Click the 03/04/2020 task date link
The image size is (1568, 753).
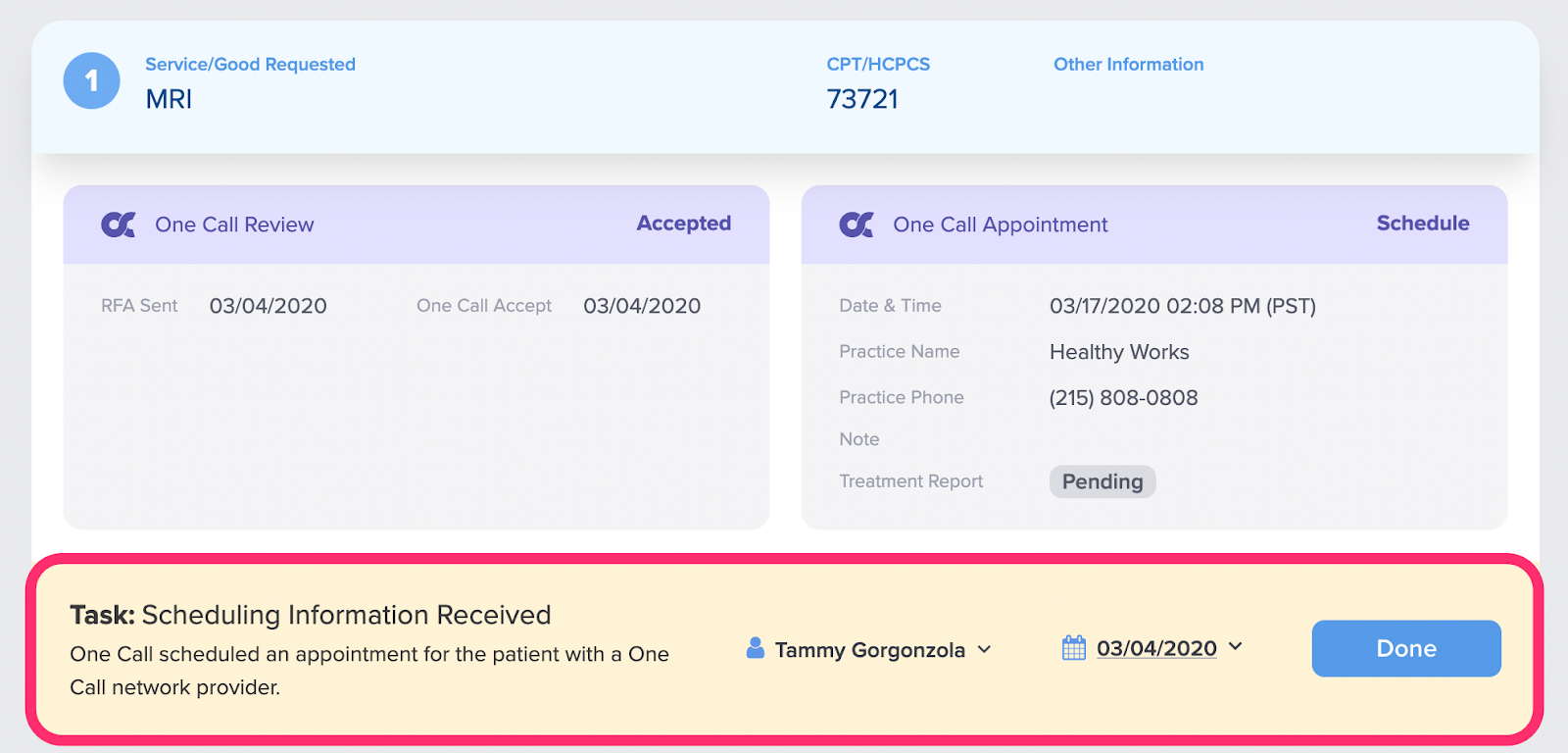(x=1156, y=648)
